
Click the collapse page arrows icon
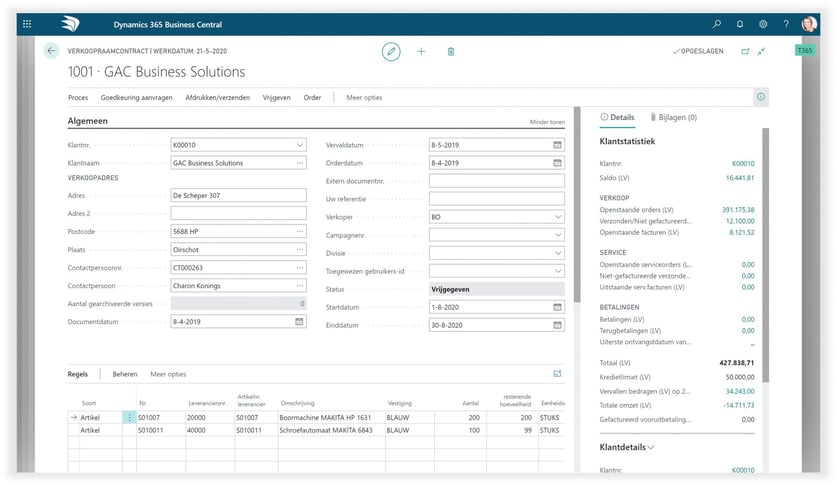tap(761, 51)
